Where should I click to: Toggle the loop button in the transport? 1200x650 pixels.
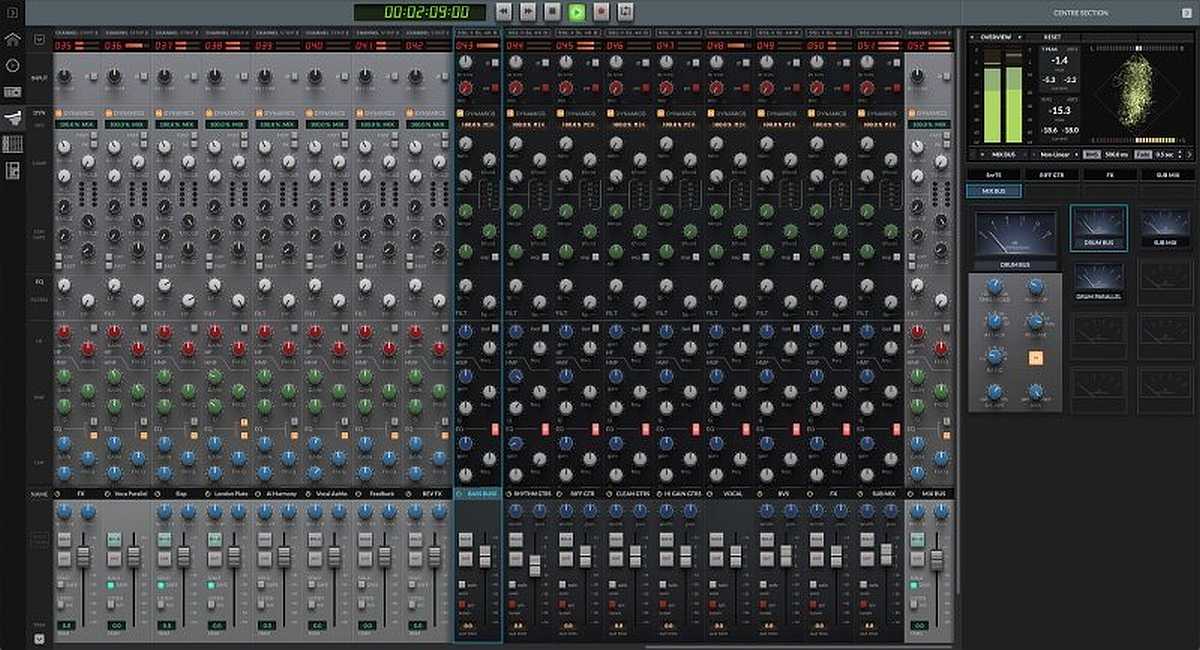tap(625, 11)
